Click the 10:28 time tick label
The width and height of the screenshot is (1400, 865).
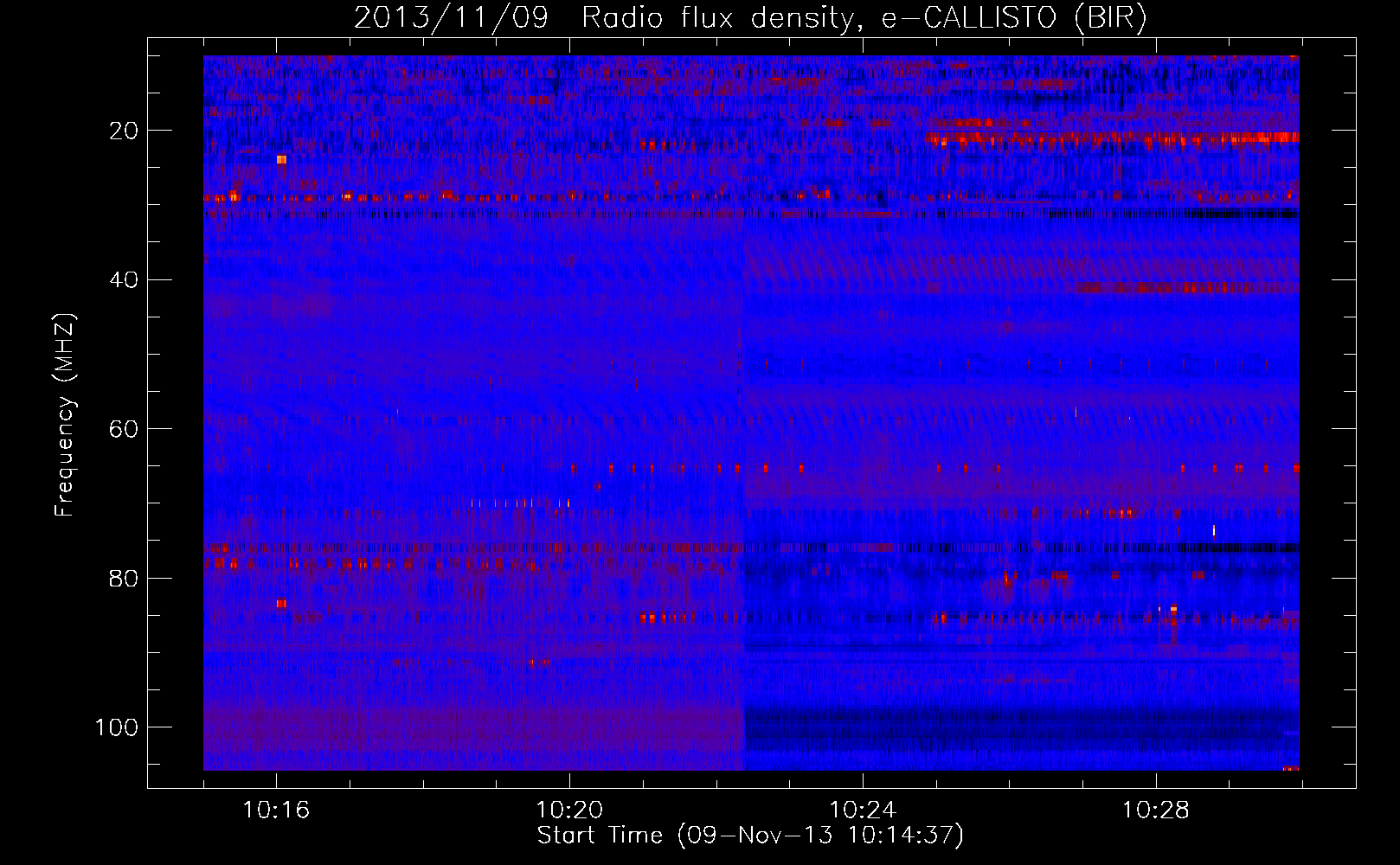tap(1156, 811)
